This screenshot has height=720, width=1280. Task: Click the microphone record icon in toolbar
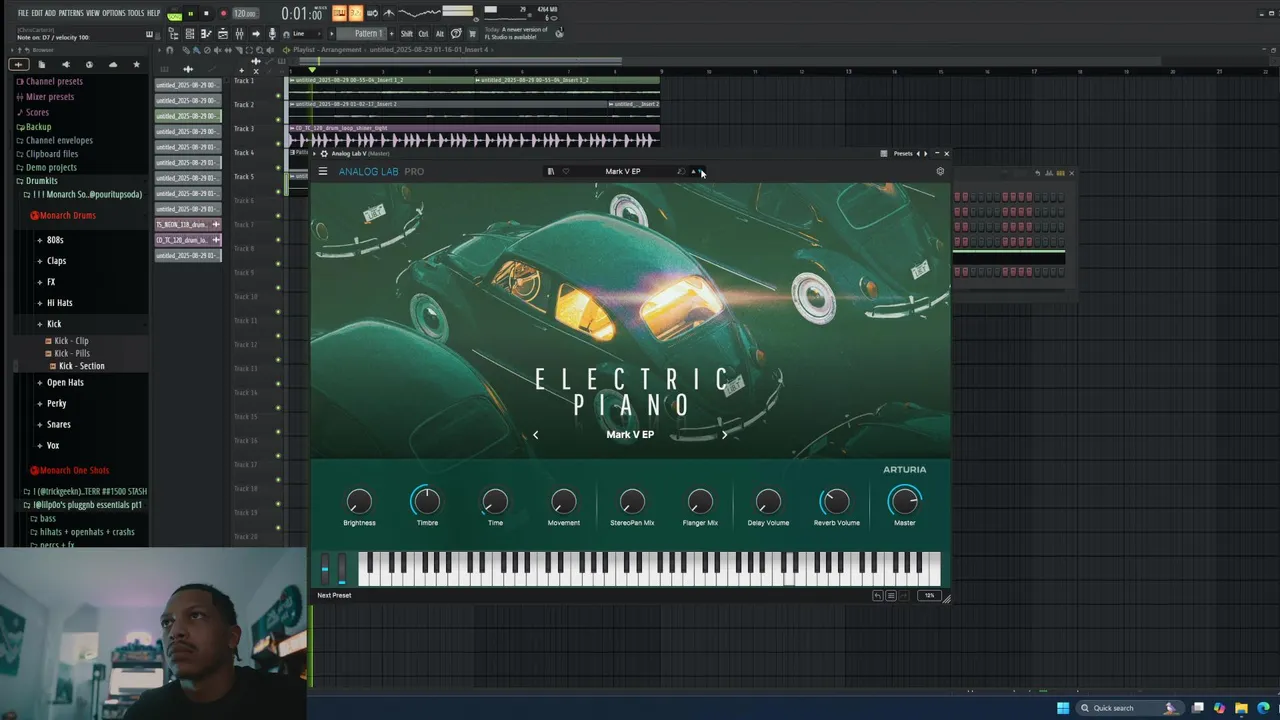pyautogui.click(x=272, y=34)
